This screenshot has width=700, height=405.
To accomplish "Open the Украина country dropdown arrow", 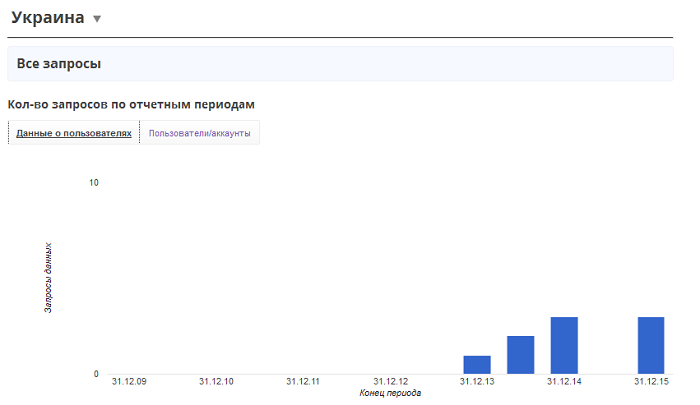I will click(x=96, y=19).
